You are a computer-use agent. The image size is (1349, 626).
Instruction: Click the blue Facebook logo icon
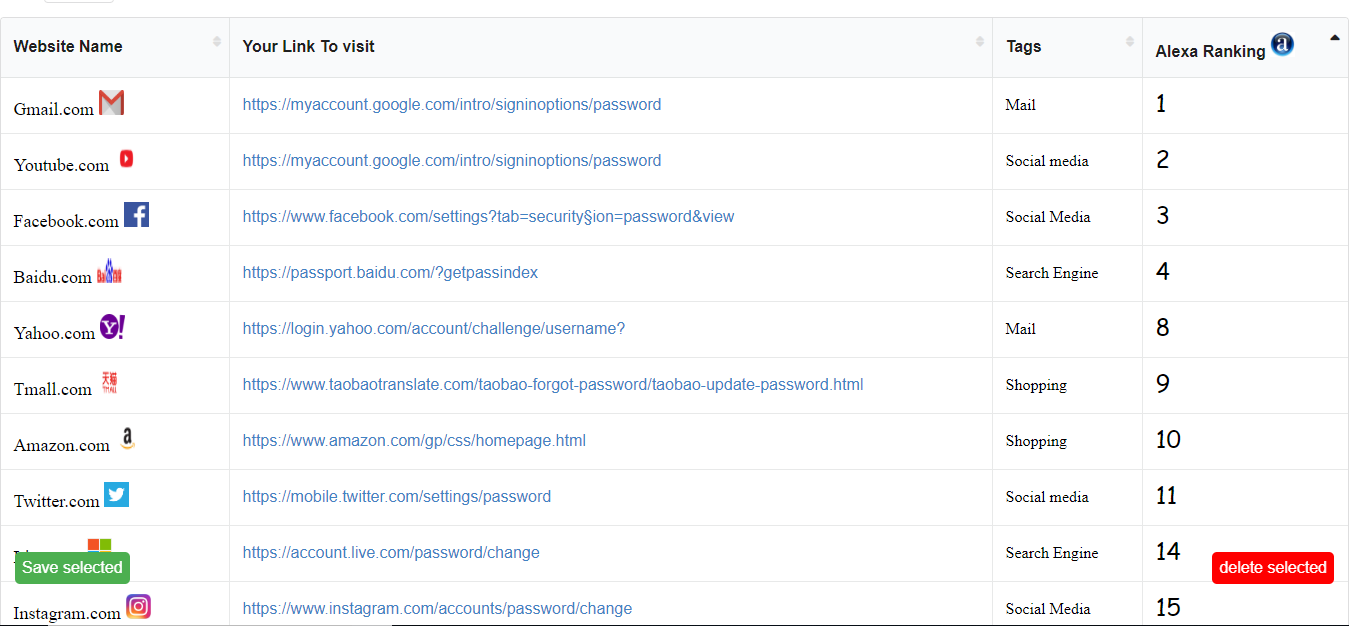136,214
